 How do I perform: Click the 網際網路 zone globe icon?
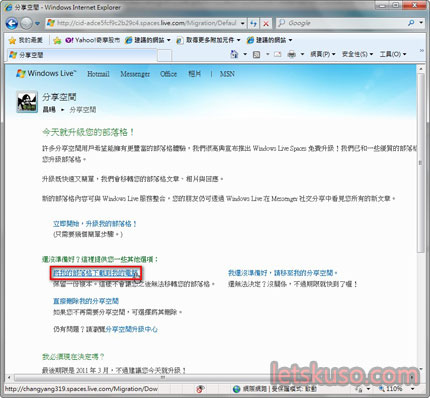click(x=236, y=389)
